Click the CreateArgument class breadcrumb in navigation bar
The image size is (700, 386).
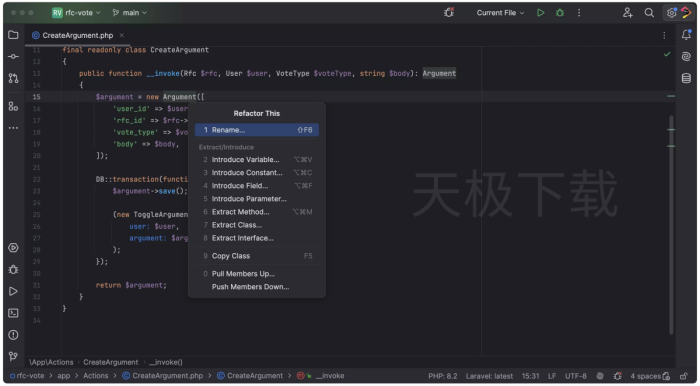(250, 376)
